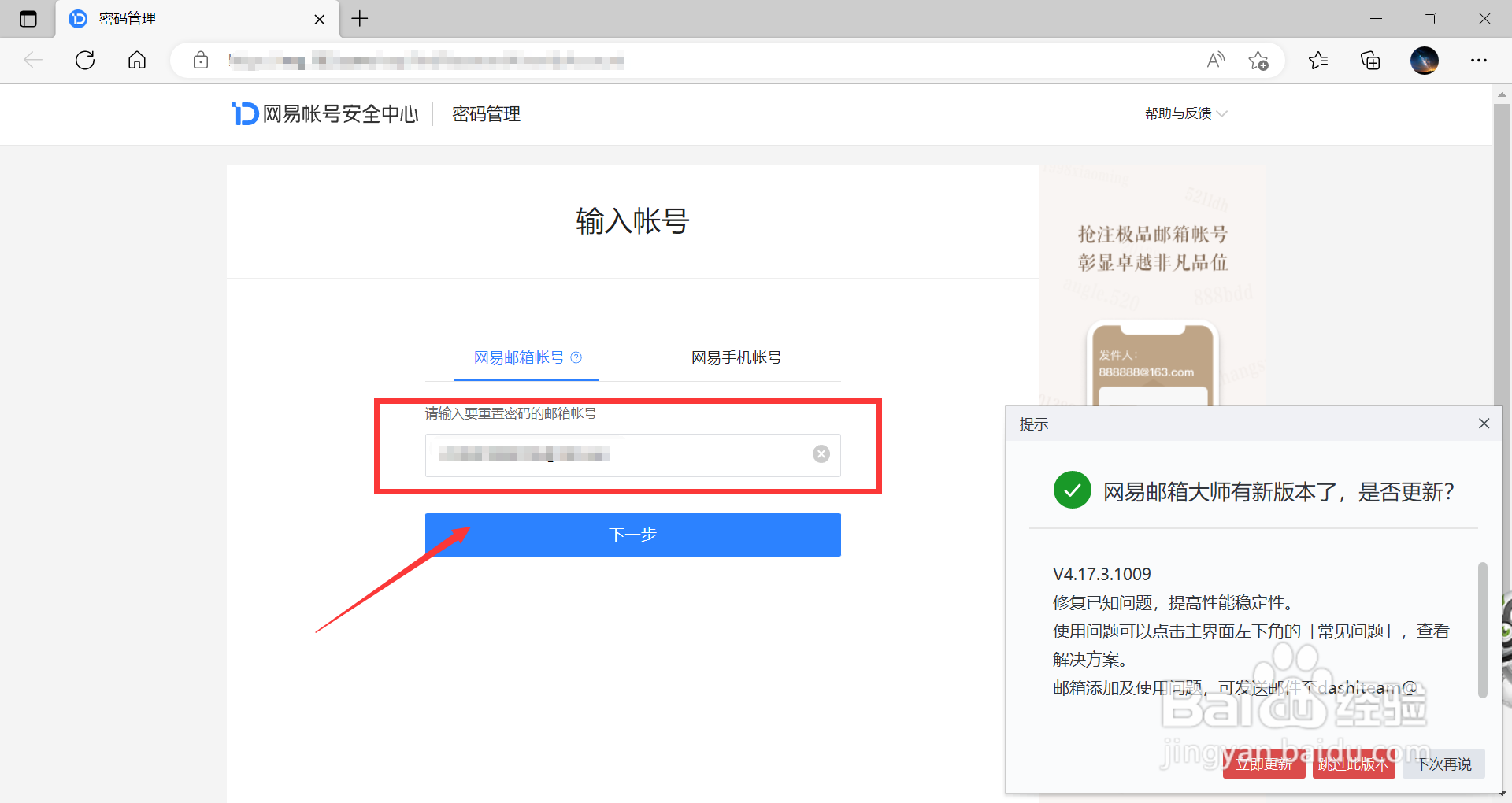Click 立即更新 in update dialog

(x=1264, y=764)
